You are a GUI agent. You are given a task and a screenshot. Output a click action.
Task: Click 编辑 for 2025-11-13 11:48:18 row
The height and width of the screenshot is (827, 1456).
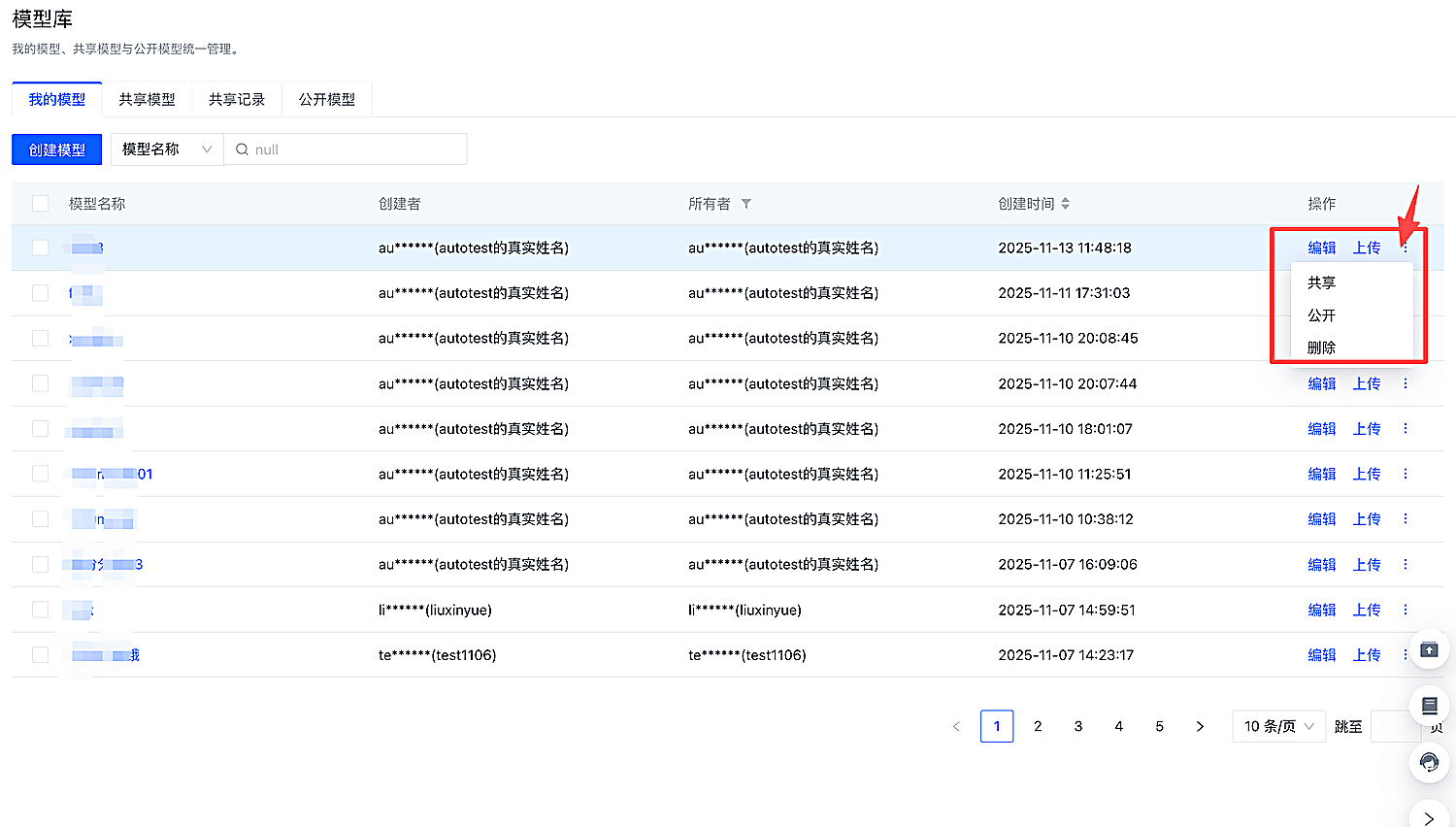(1321, 248)
